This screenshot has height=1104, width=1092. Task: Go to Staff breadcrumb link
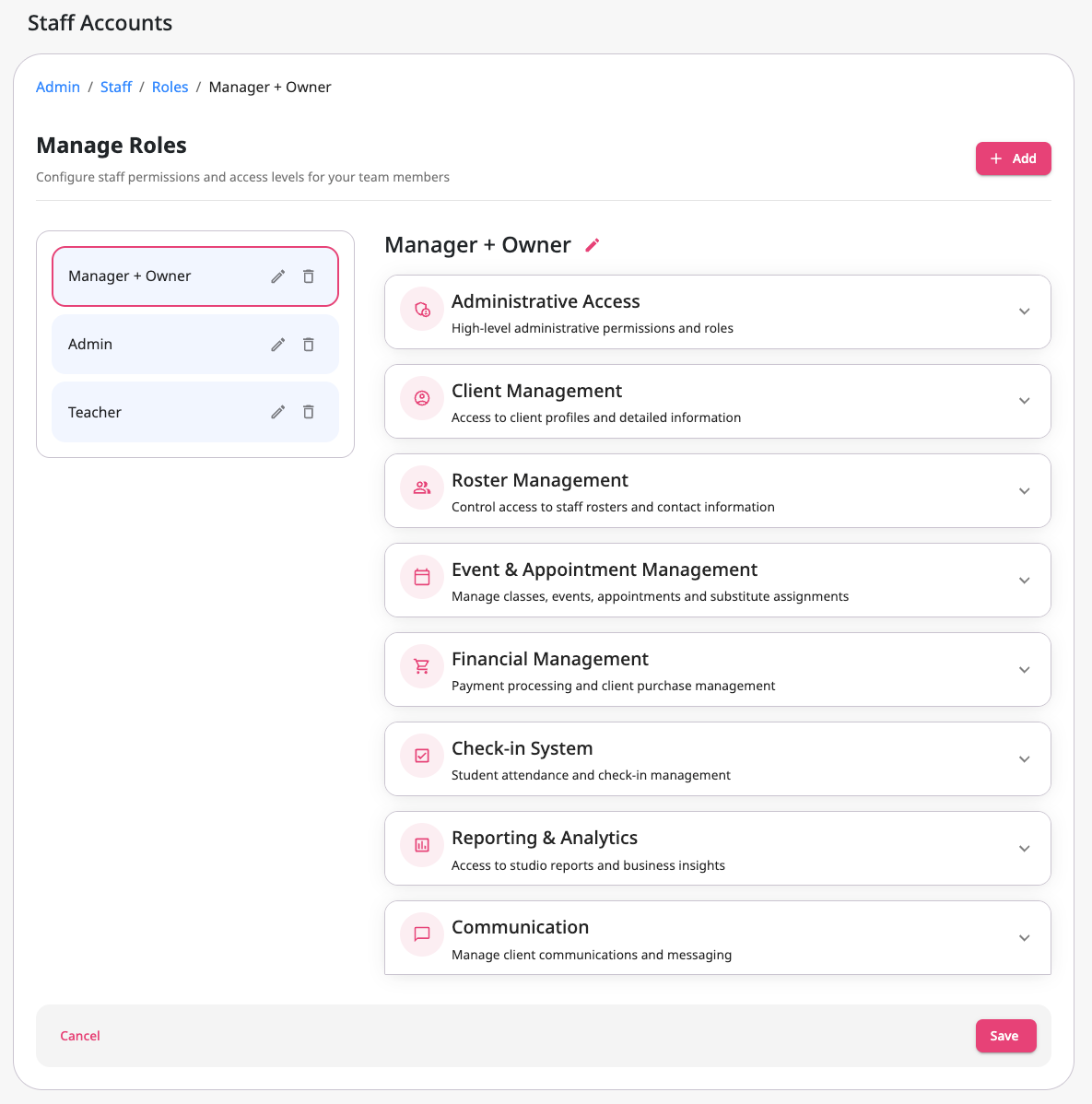point(116,88)
